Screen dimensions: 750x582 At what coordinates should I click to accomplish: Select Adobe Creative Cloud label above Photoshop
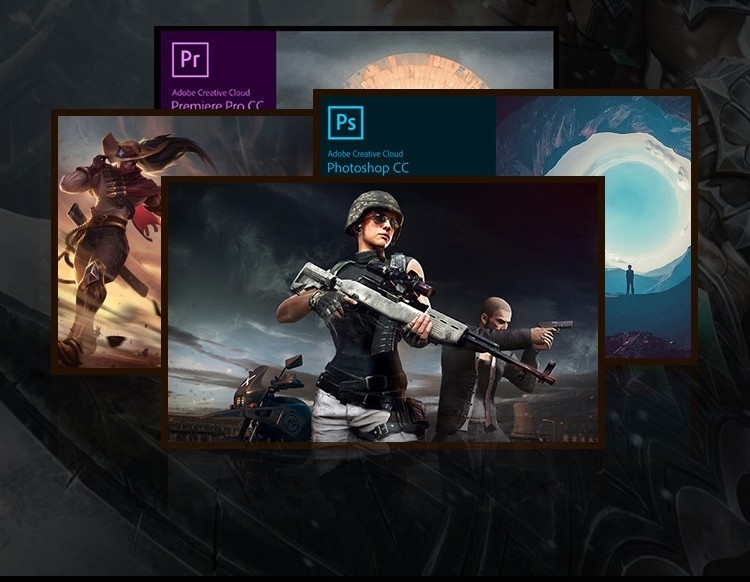[x=364, y=155]
